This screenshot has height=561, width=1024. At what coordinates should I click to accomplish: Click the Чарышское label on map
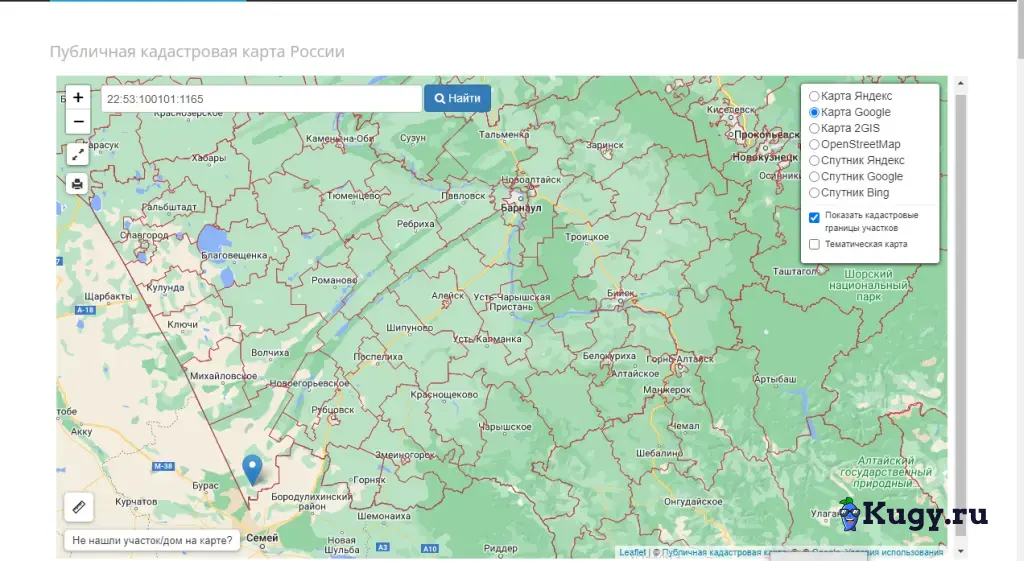pyautogui.click(x=505, y=427)
